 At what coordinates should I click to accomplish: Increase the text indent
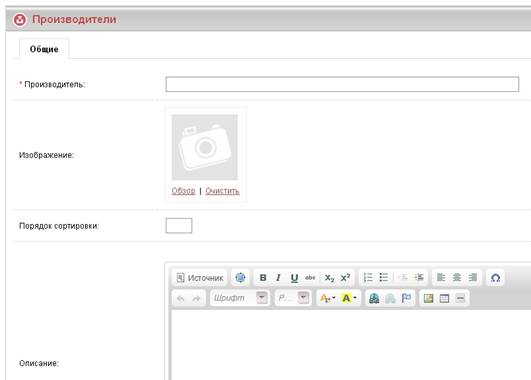(419, 278)
